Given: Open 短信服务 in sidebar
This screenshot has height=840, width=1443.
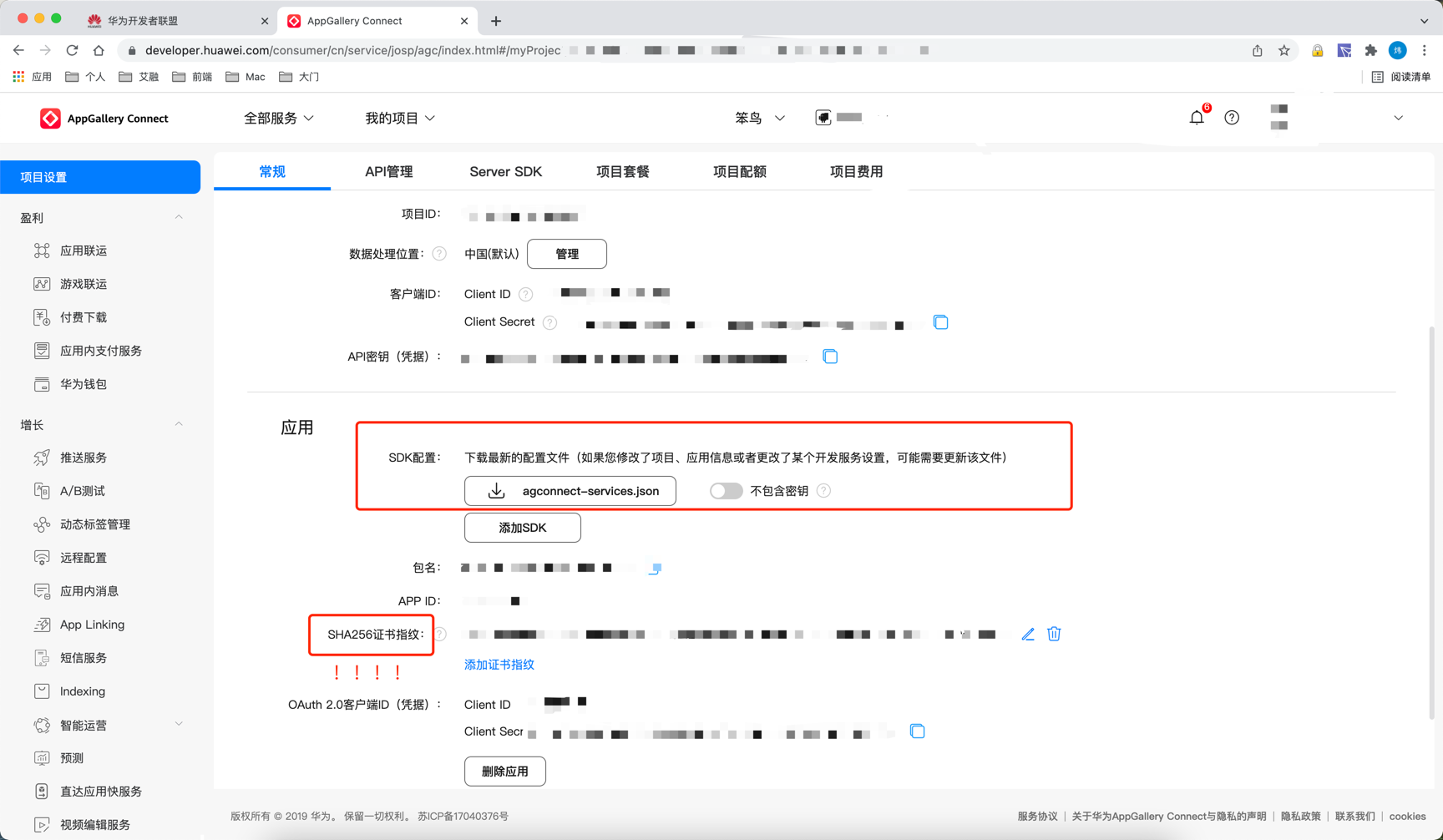Looking at the screenshot, I should click(x=84, y=658).
